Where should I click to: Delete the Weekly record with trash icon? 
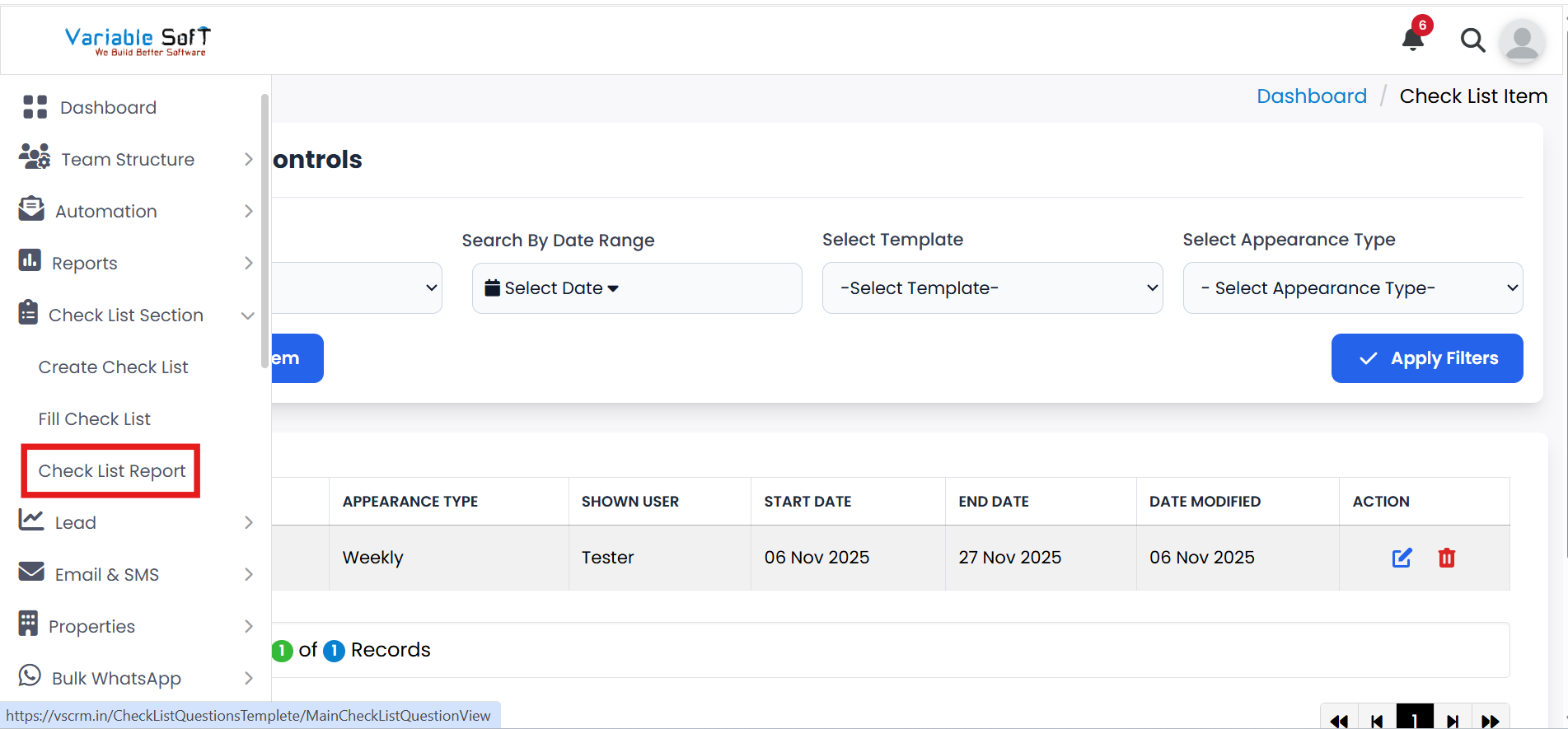tap(1446, 558)
